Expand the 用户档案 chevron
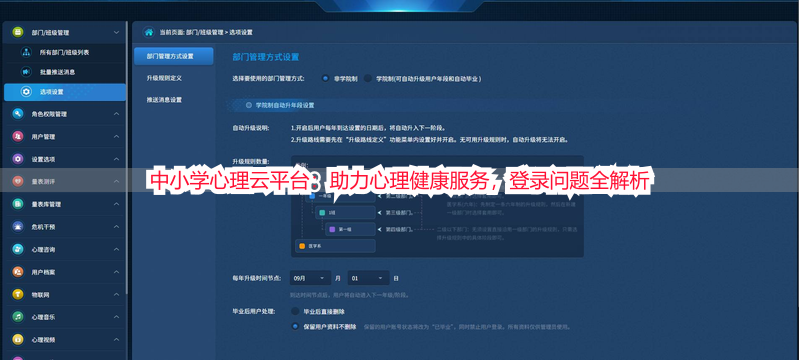Viewport: 799px width, 360px height. [117, 271]
